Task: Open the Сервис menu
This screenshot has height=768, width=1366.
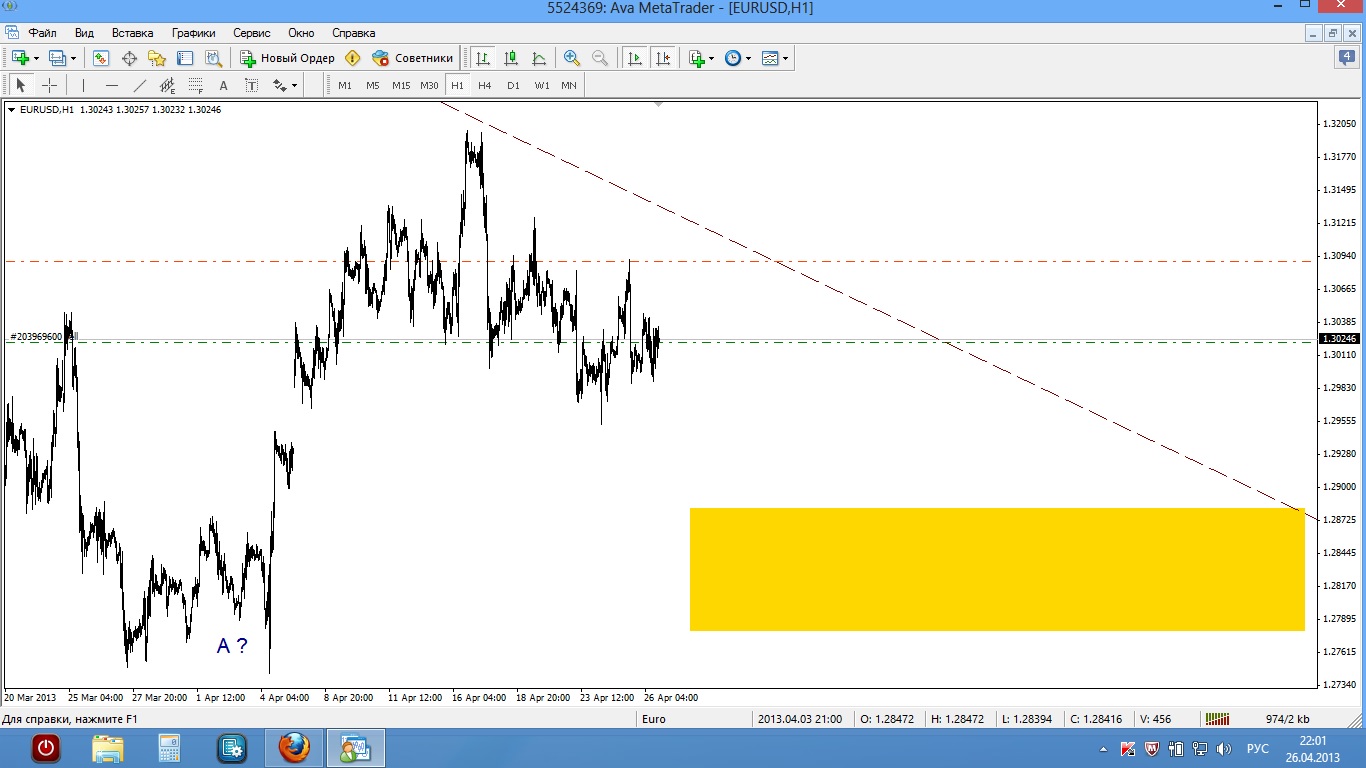Action: click(251, 33)
